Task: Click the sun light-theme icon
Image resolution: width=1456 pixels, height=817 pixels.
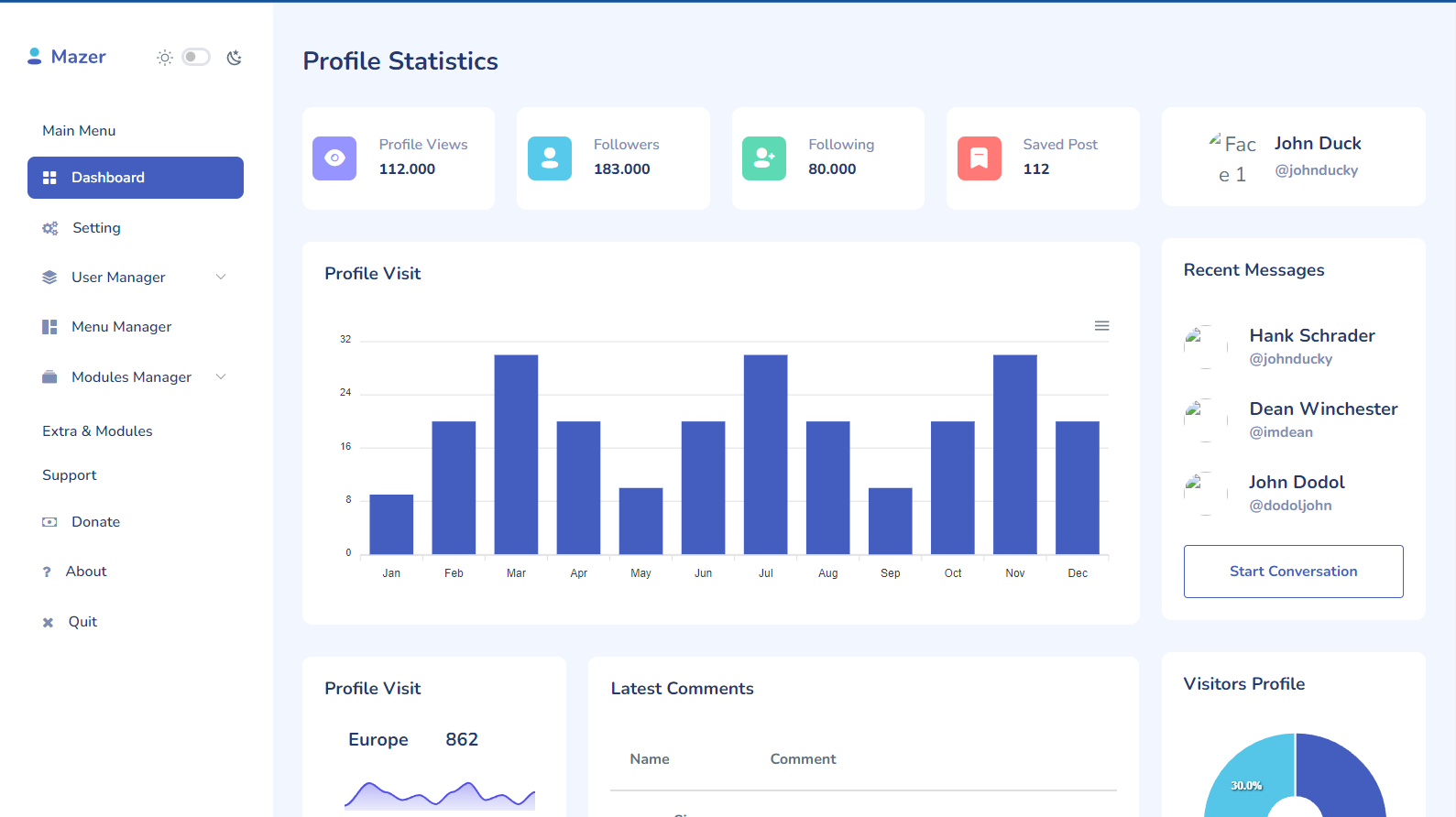Action: (165, 58)
